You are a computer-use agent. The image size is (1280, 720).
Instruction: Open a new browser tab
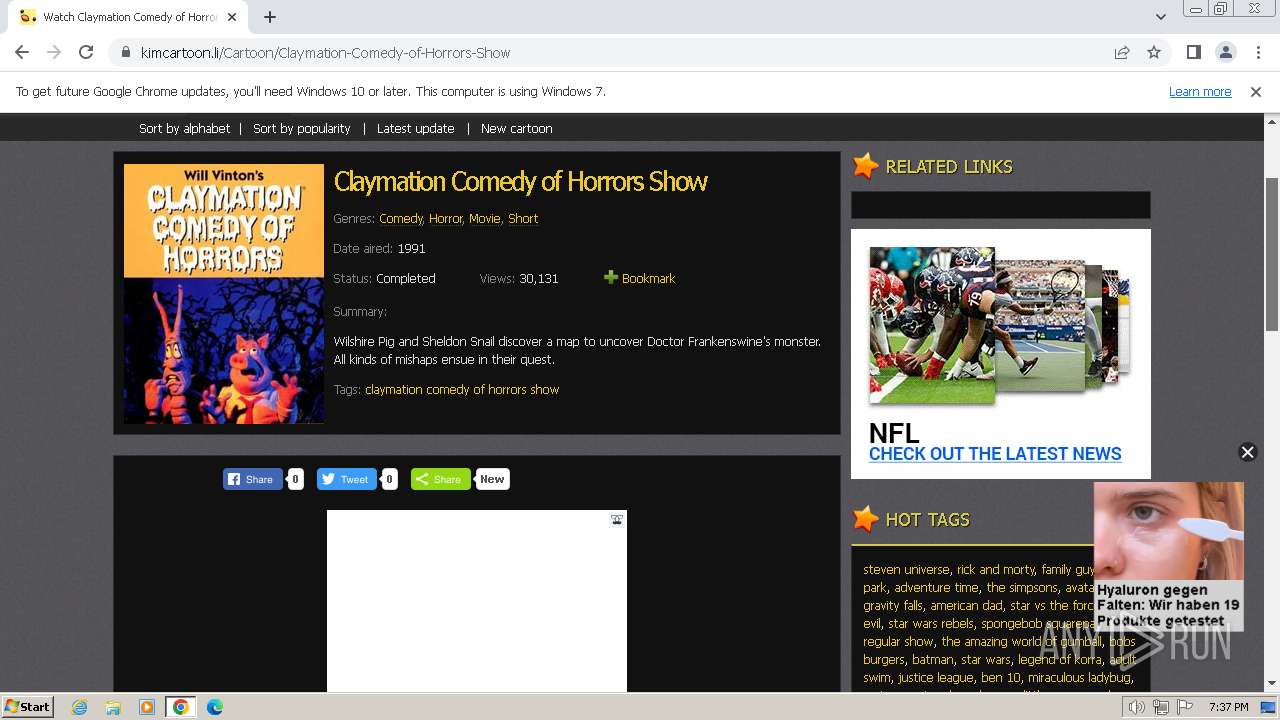270,17
